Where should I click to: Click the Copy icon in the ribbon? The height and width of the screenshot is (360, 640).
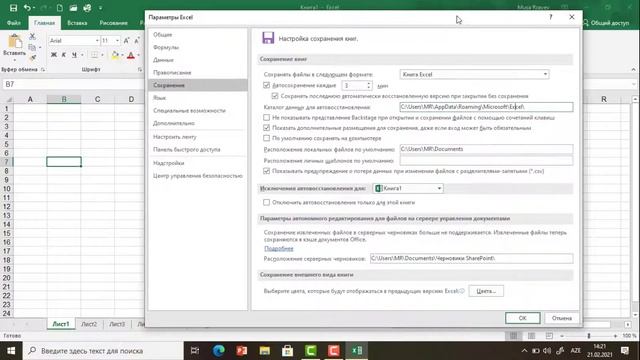coord(32,47)
